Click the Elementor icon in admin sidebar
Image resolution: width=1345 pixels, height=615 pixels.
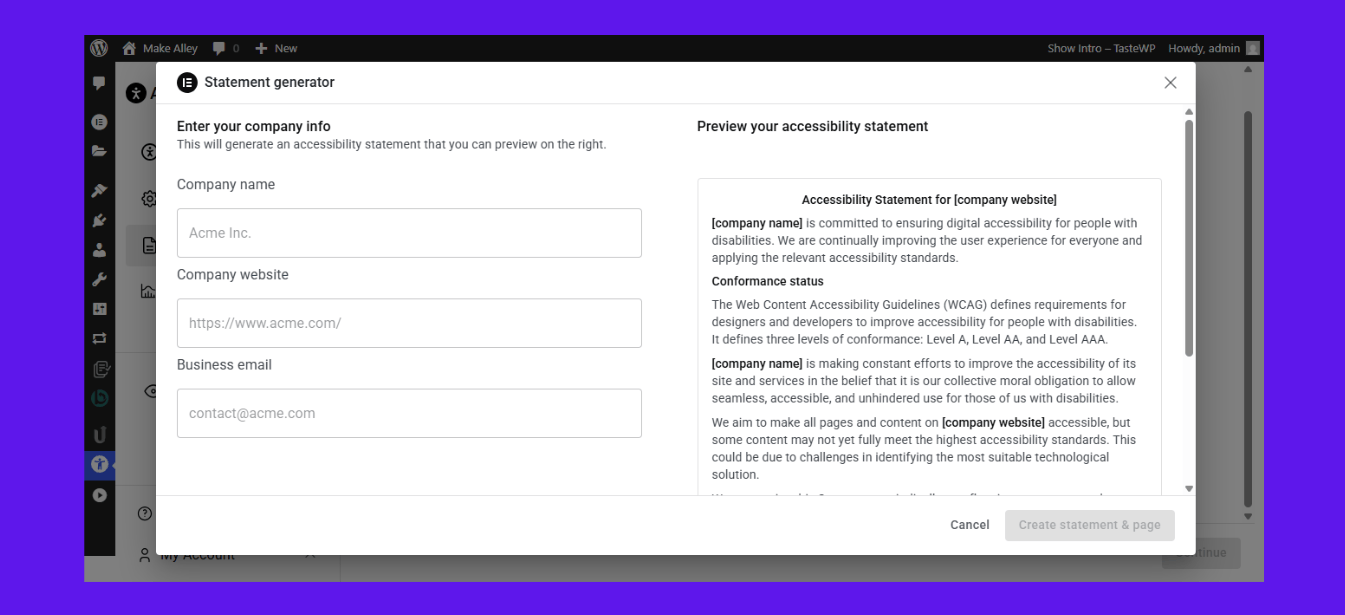(99, 121)
